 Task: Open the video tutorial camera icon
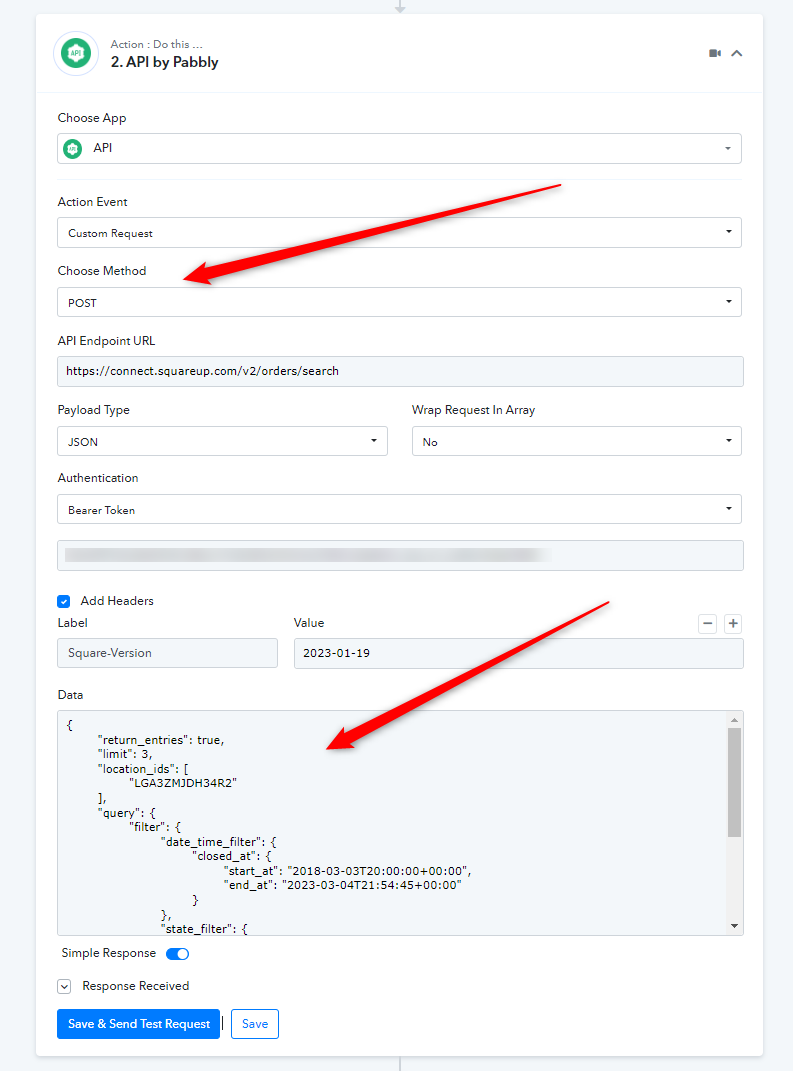point(715,53)
